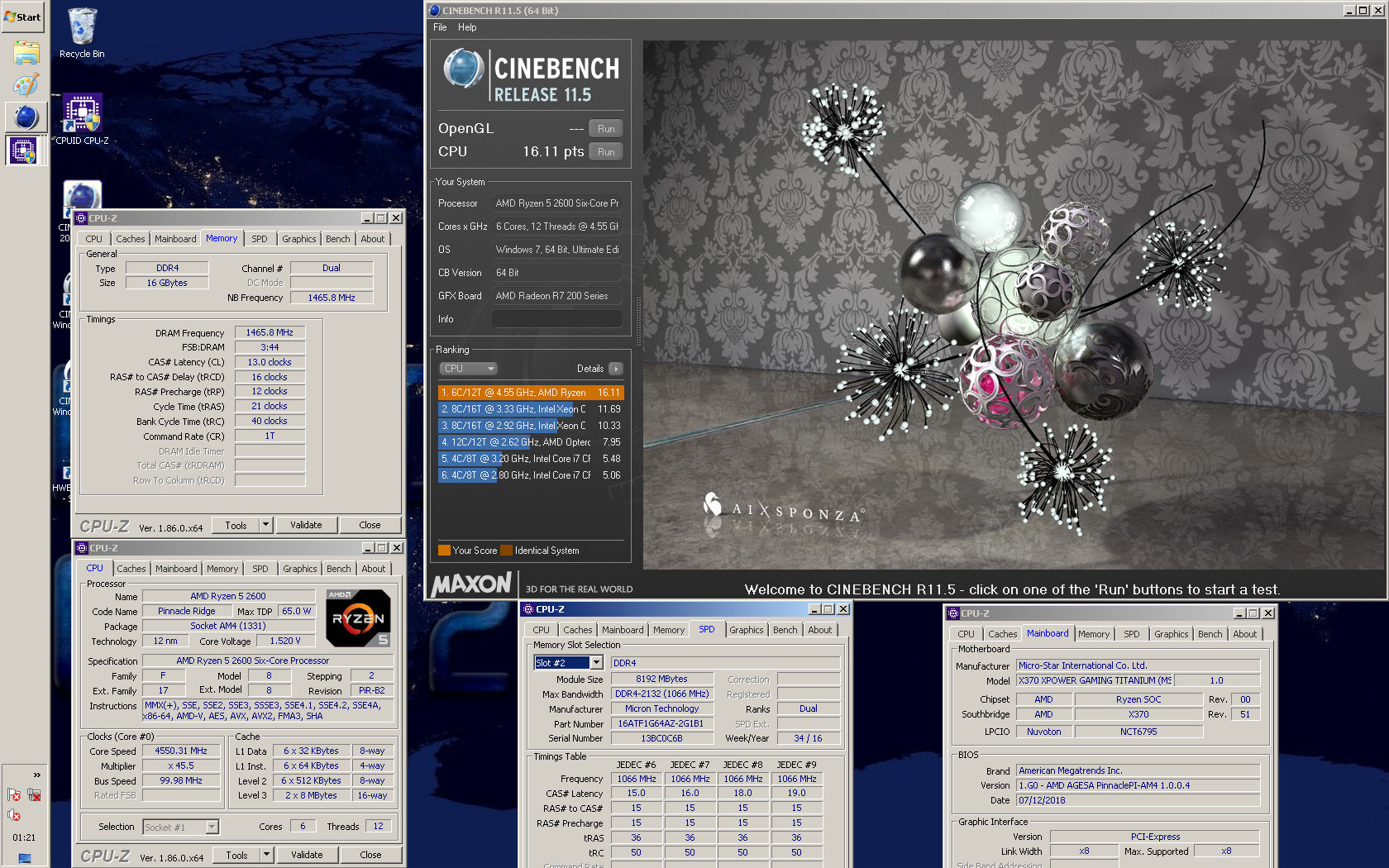The width and height of the screenshot is (1389, 868).
Task: Switch to Caches tab in the CPU-tab CPU-Z window
Action: tap(131, 569)
